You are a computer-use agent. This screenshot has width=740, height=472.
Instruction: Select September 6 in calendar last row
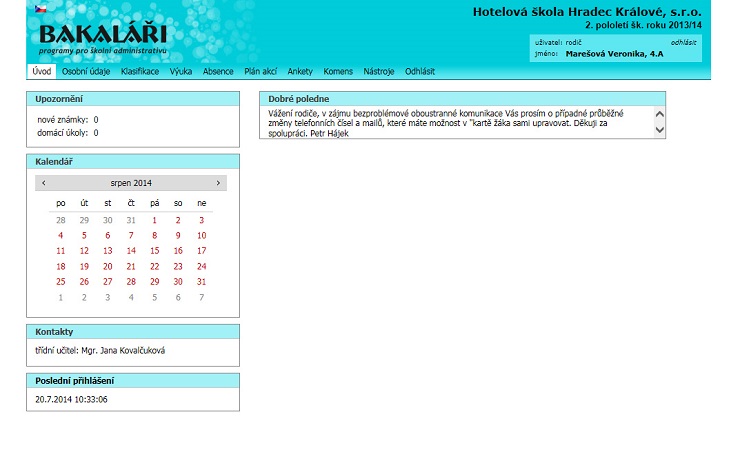click(x=178, y=297)
